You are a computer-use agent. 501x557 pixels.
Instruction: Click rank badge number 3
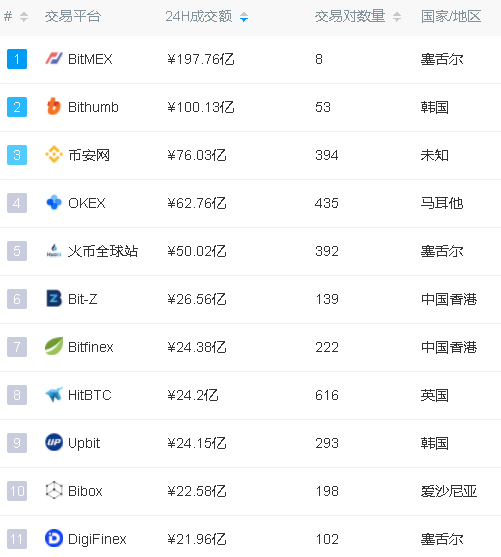pos(17,155)
